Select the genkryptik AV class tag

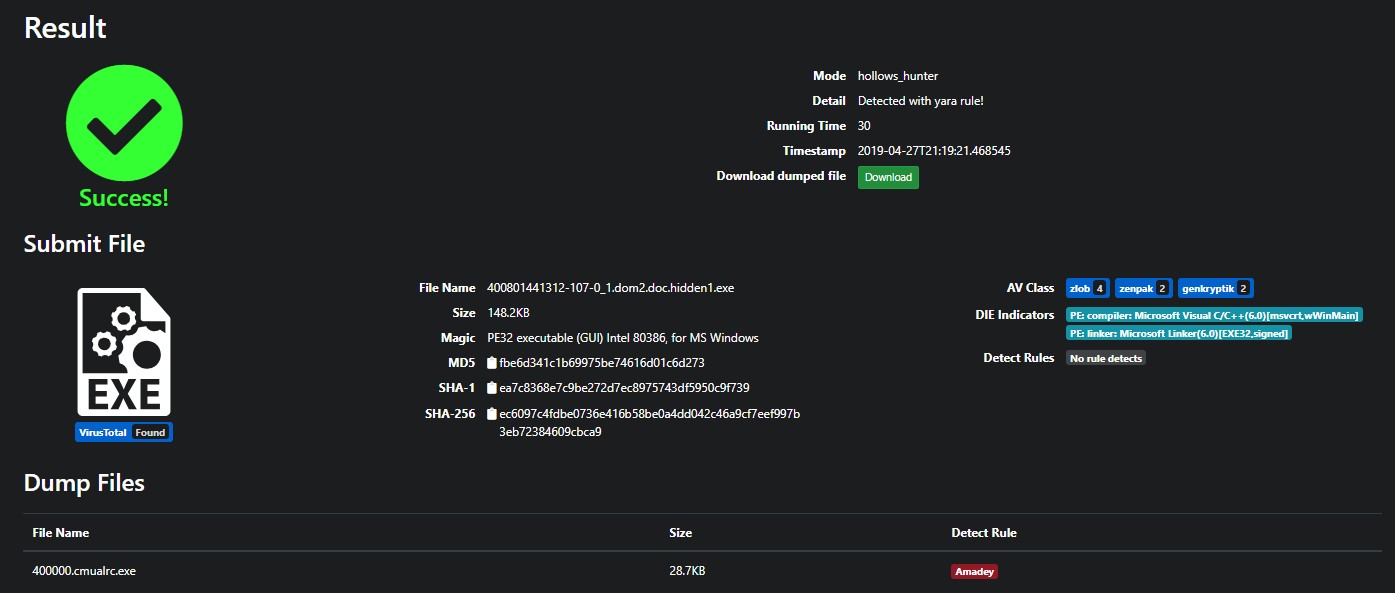[x=1215, y=288]
